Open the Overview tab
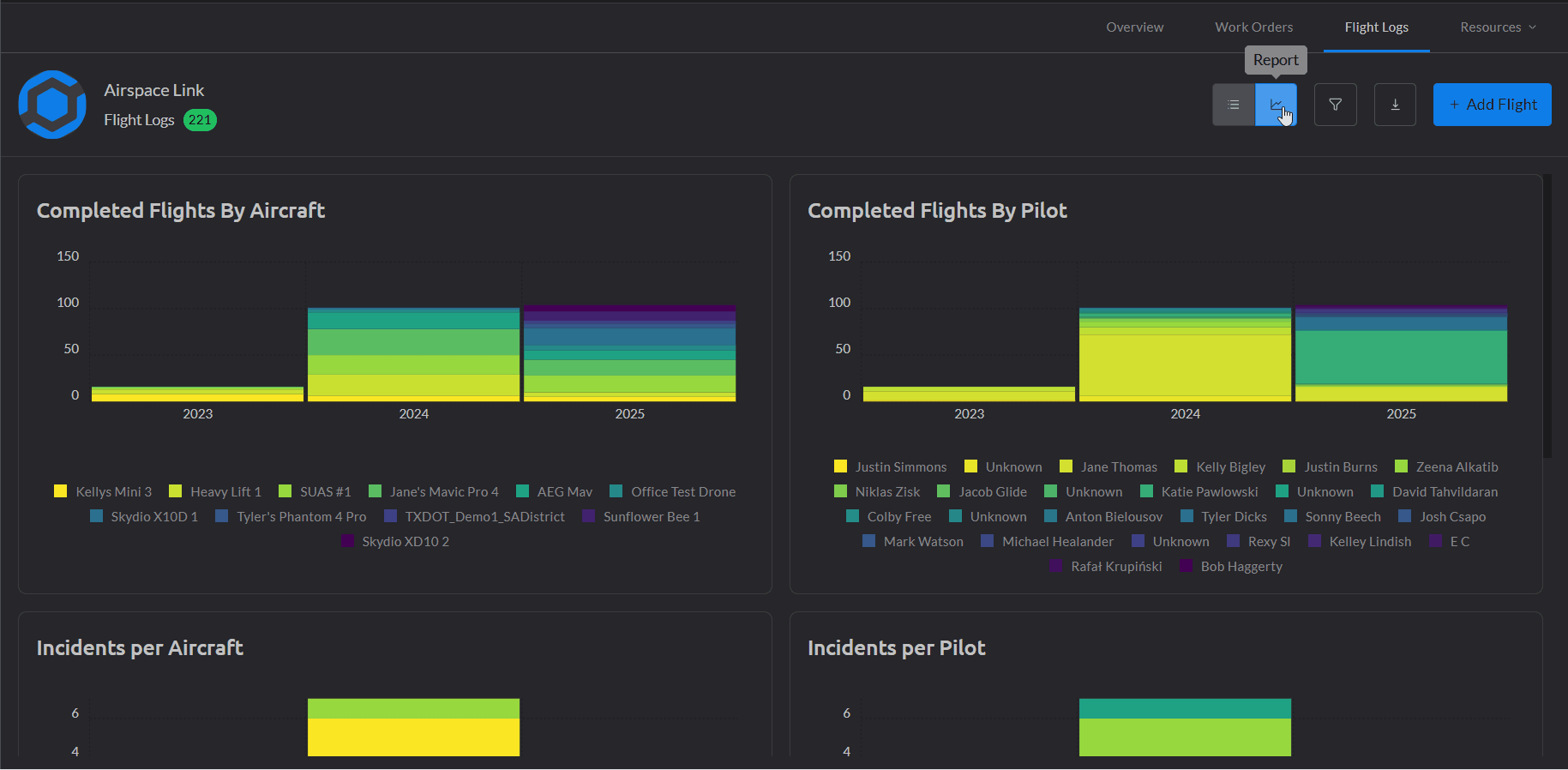The image size is (1568, 770). tap(1134, 27)
